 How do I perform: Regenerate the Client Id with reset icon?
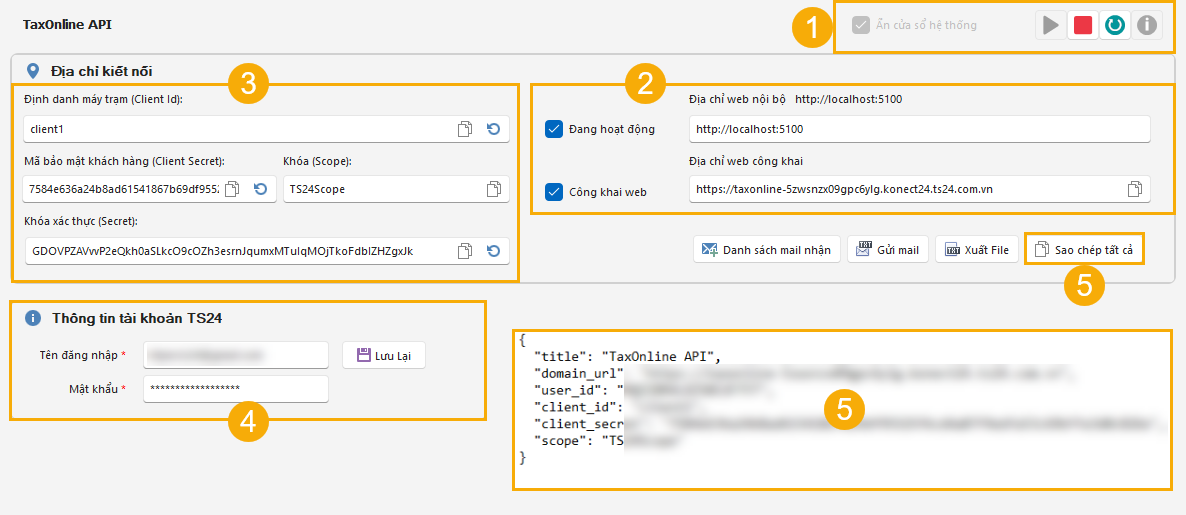click(x=494, y=129)
